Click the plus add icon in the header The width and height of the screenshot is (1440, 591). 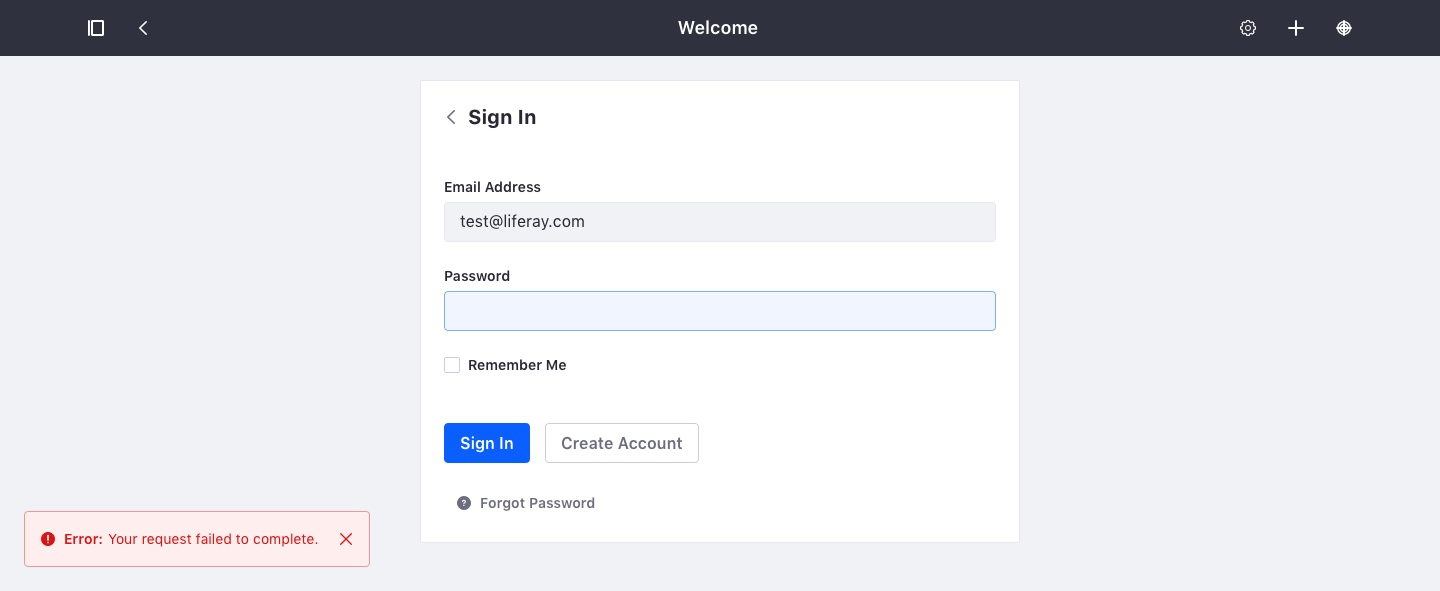click(1296, 28)
